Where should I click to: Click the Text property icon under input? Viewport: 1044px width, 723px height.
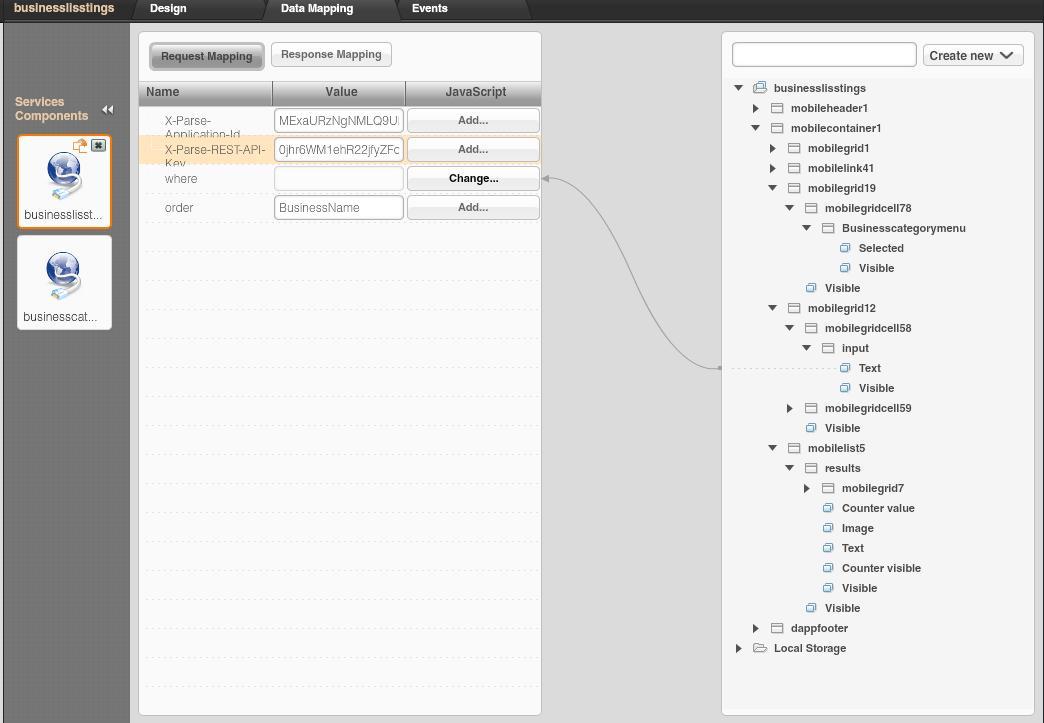845,368
